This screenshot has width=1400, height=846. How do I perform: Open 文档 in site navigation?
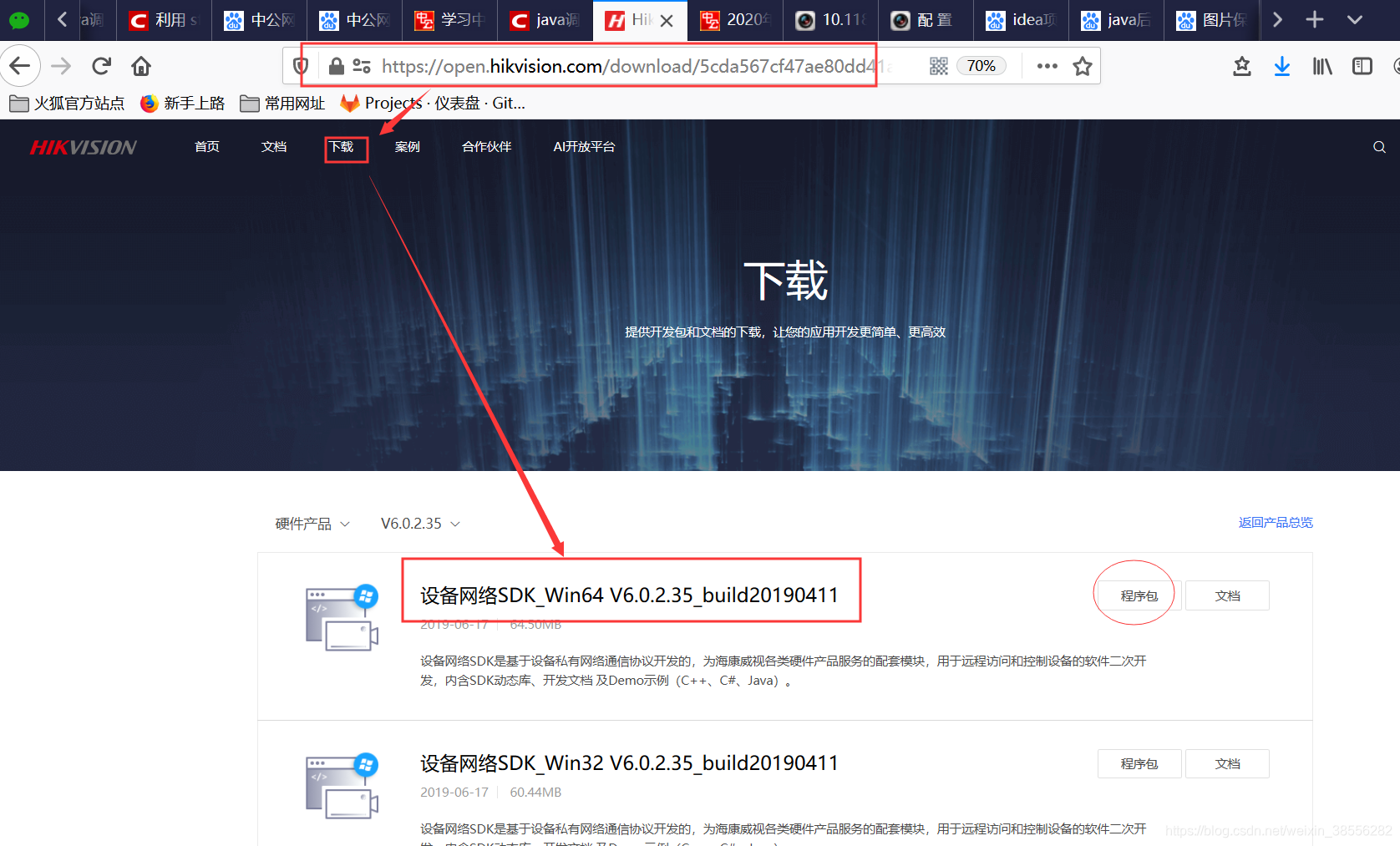click(x=274, y=147)
